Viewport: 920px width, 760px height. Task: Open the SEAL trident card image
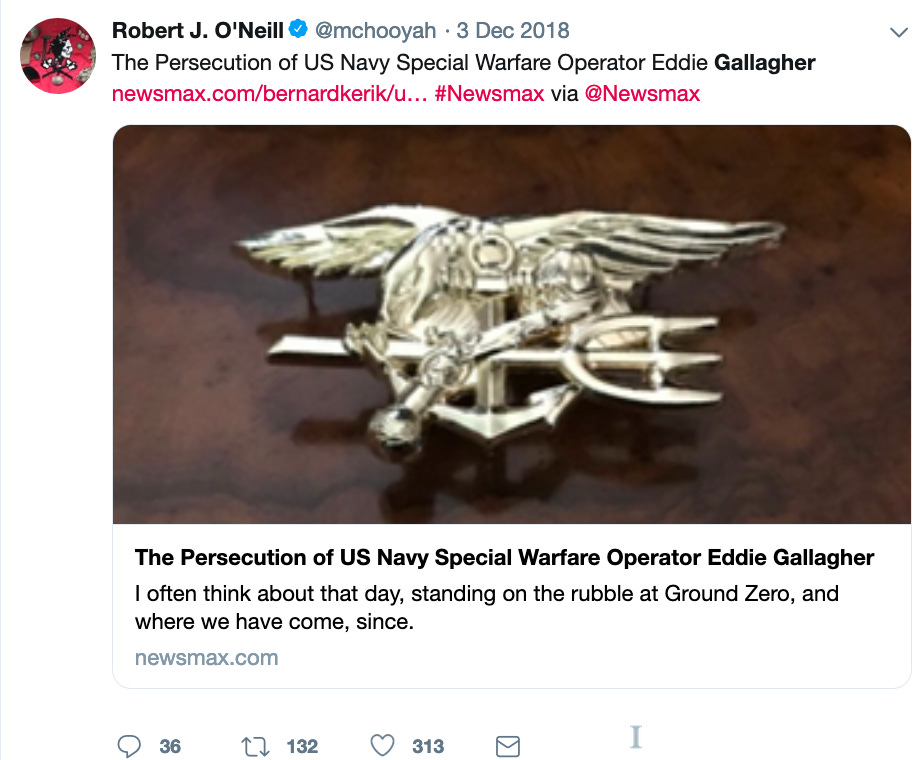click(512, 324)
